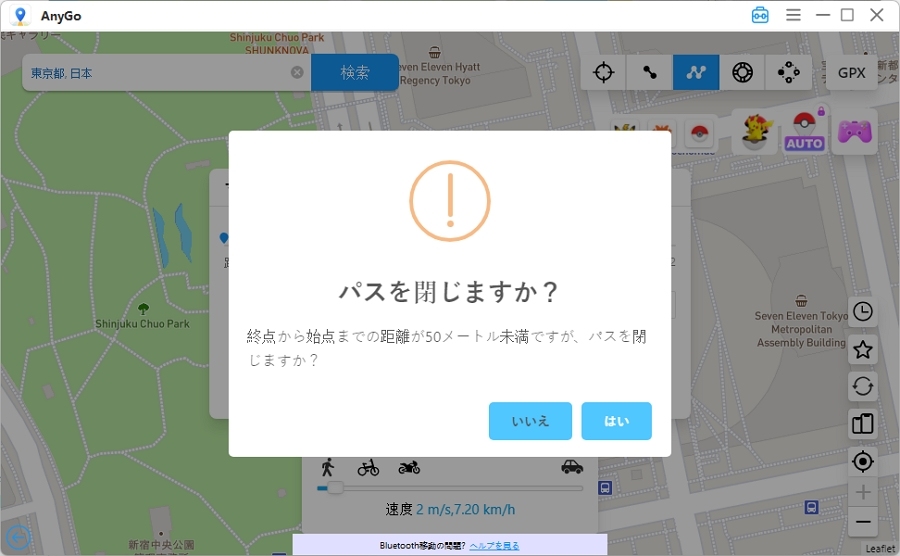Open the AUTO Pokéball feature
The width and height of the screenshot is (900, 556).
(x=804, y=132)
